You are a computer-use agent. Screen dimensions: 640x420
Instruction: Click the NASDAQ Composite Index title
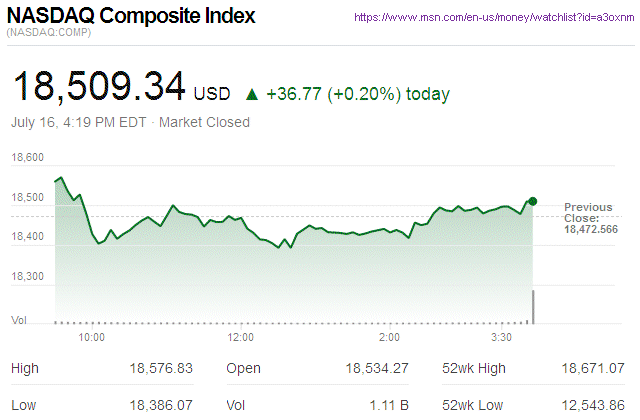(x=131, y=17)
